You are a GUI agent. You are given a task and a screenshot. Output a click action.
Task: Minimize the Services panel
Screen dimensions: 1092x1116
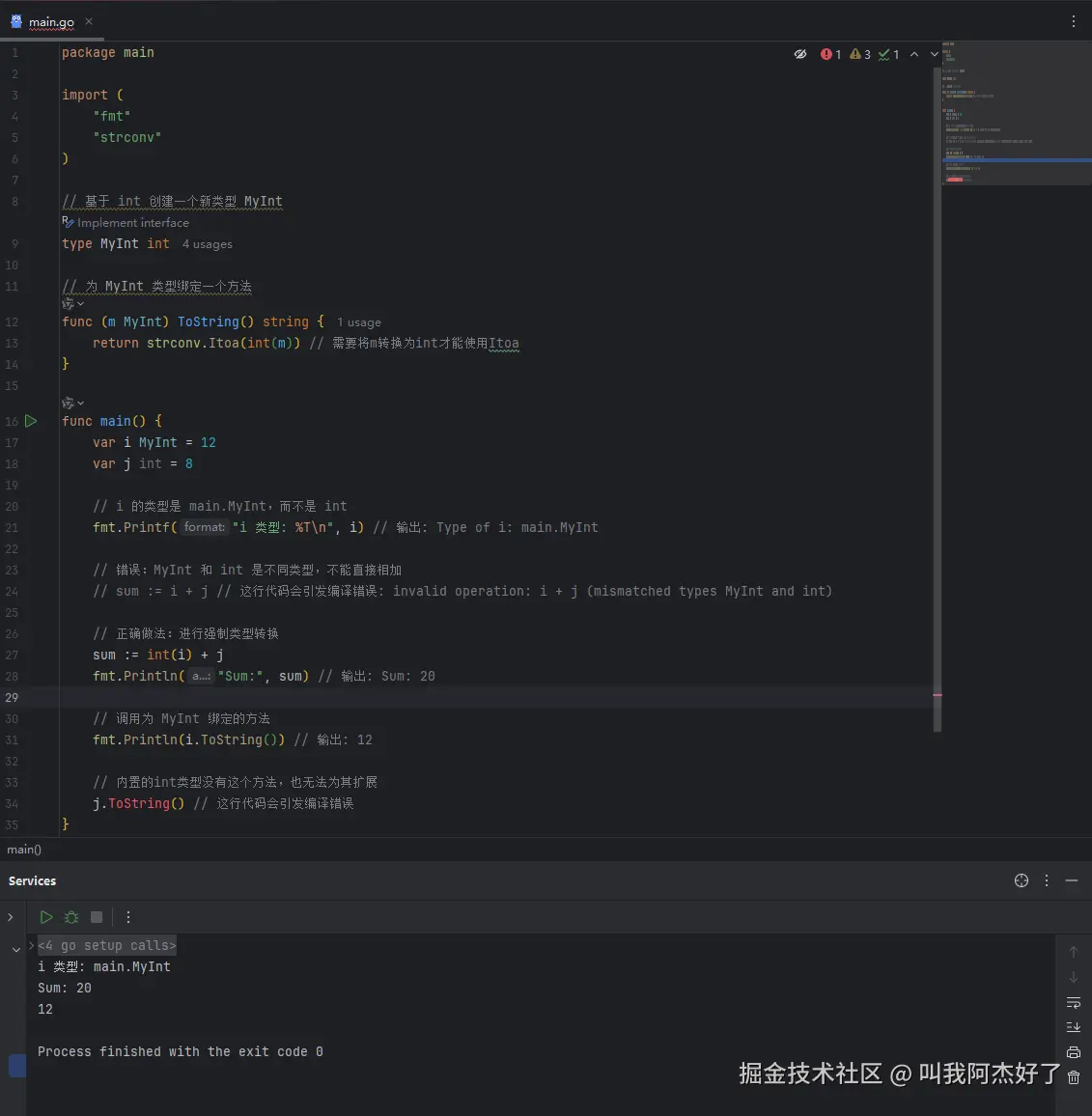1072,880
